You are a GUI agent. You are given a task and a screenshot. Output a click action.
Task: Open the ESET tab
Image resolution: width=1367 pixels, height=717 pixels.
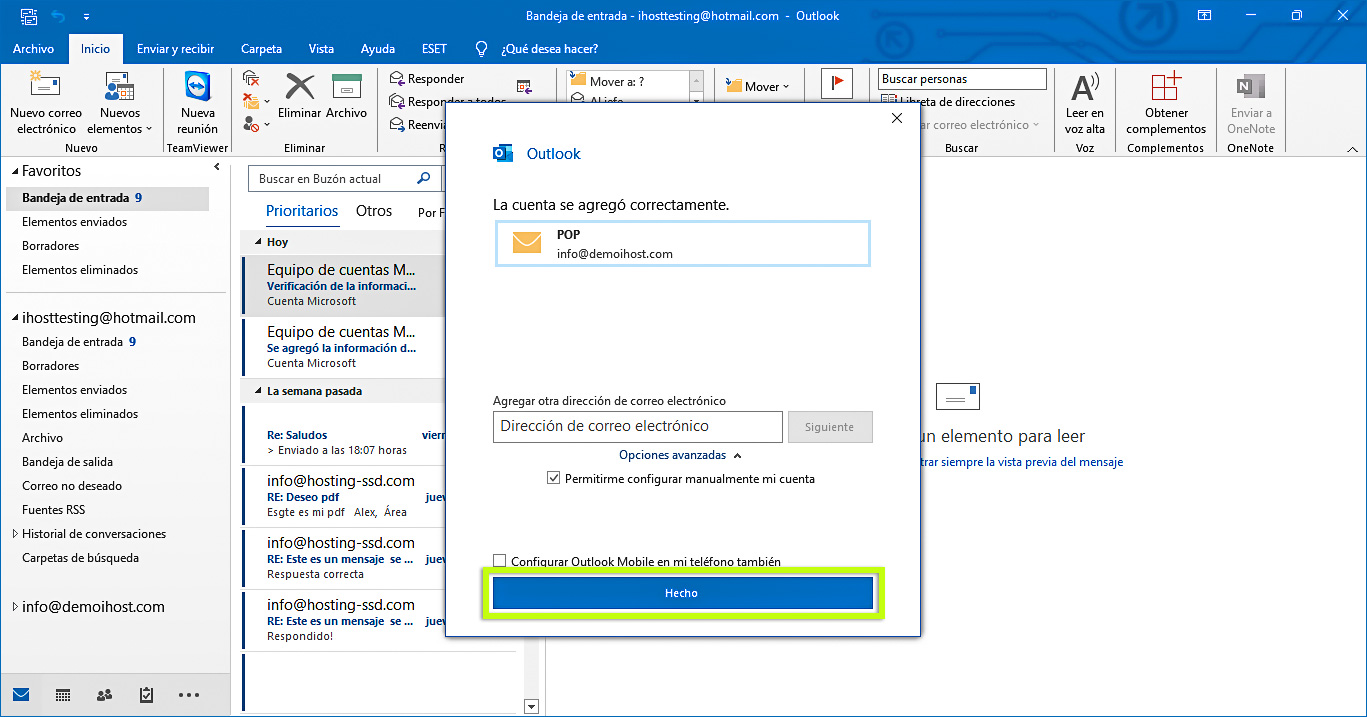(x=435, y=49)
